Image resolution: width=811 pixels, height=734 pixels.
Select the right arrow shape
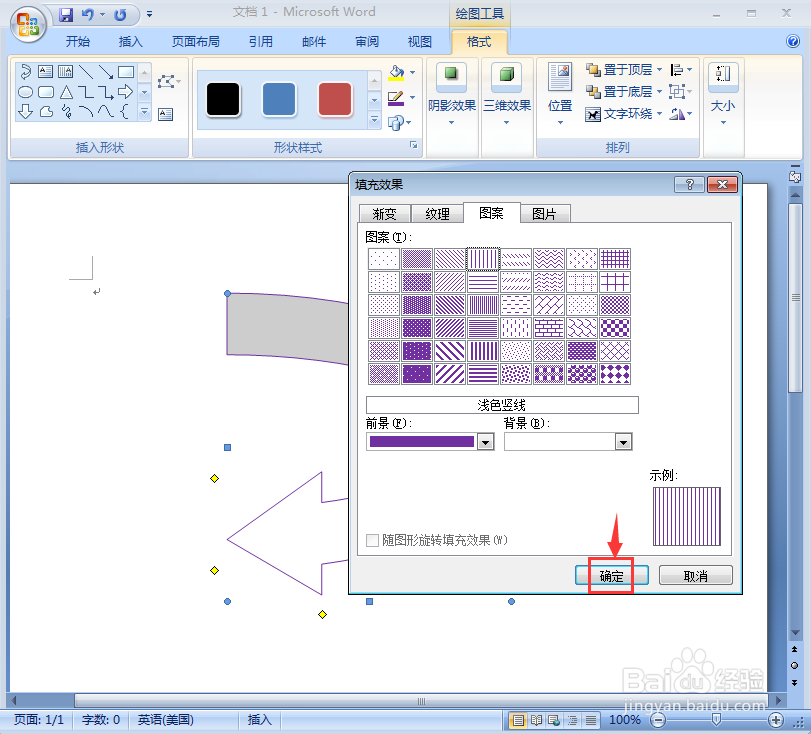click(125, 92)
